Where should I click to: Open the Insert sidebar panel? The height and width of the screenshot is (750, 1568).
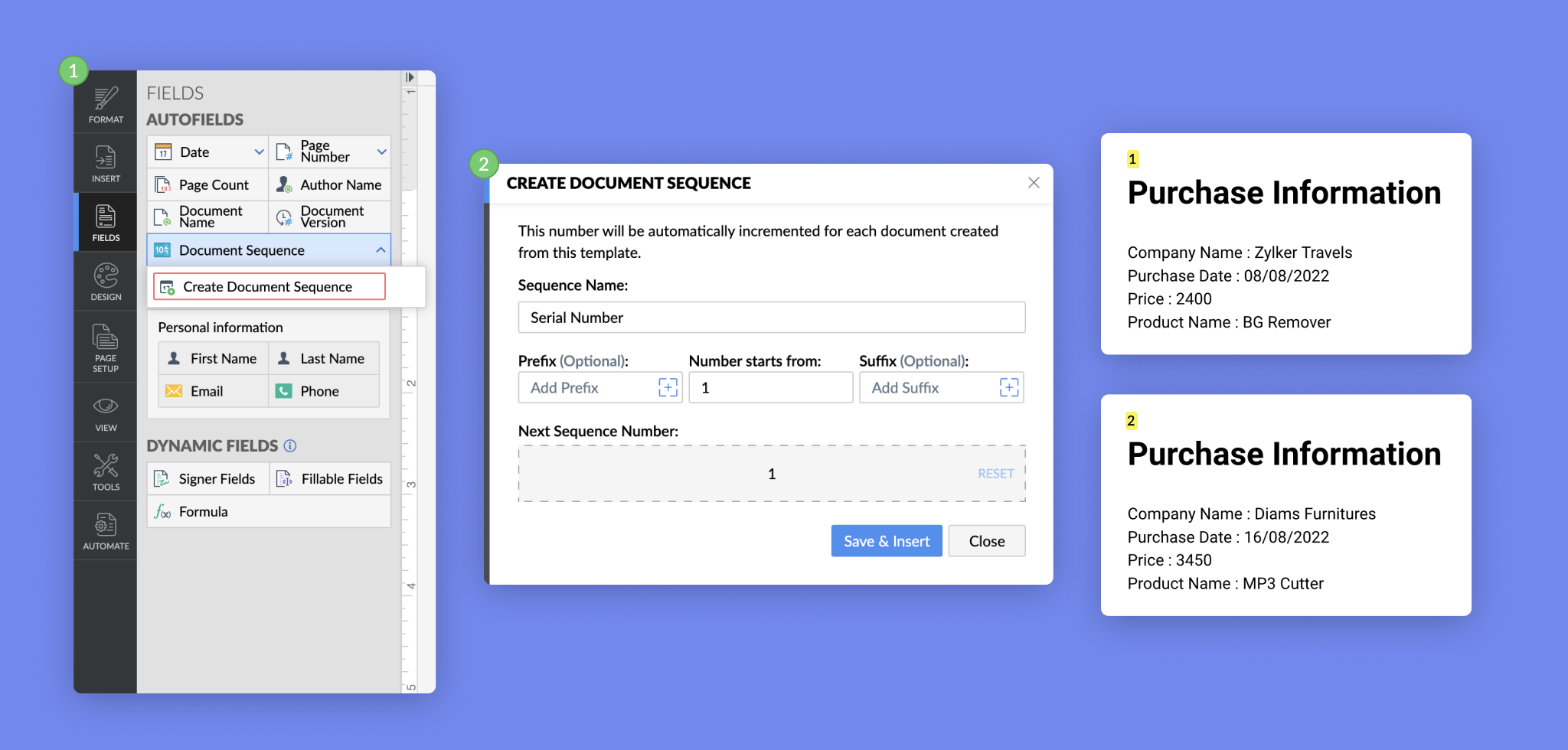point(106,164)
